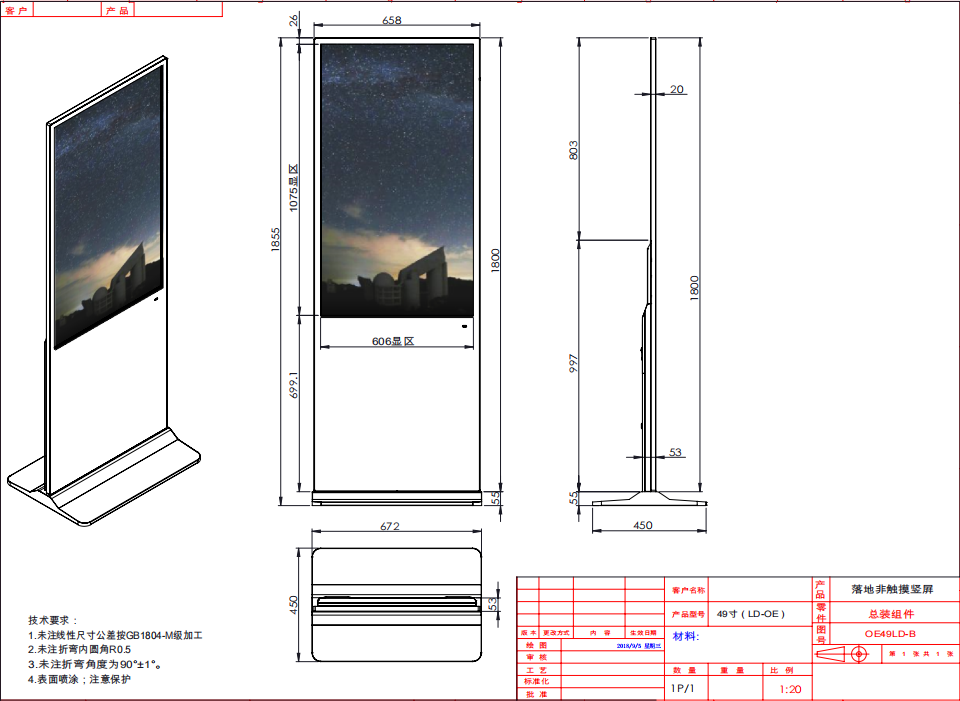The height and width of the screenshot is (701, 960).
Task: Select the 技术要求 notes heading
Action: [52, 620]
